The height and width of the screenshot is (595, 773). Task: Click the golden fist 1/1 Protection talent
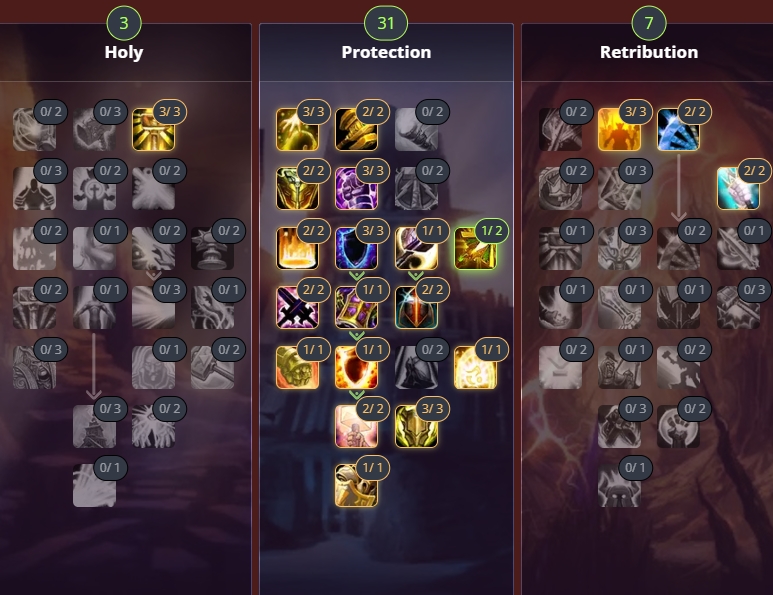tap(297, 367)
